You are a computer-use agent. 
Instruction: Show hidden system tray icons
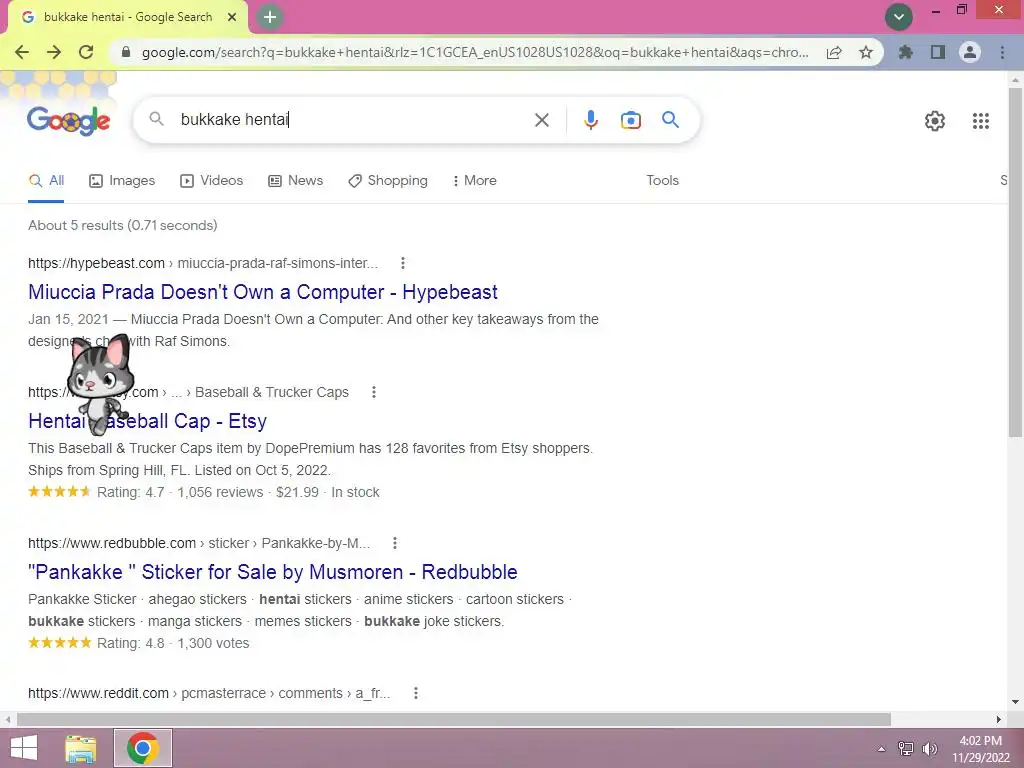(881, 749)
